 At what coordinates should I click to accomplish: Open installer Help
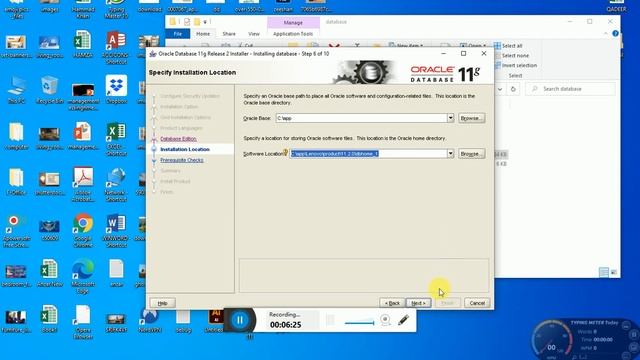(162, 303)
